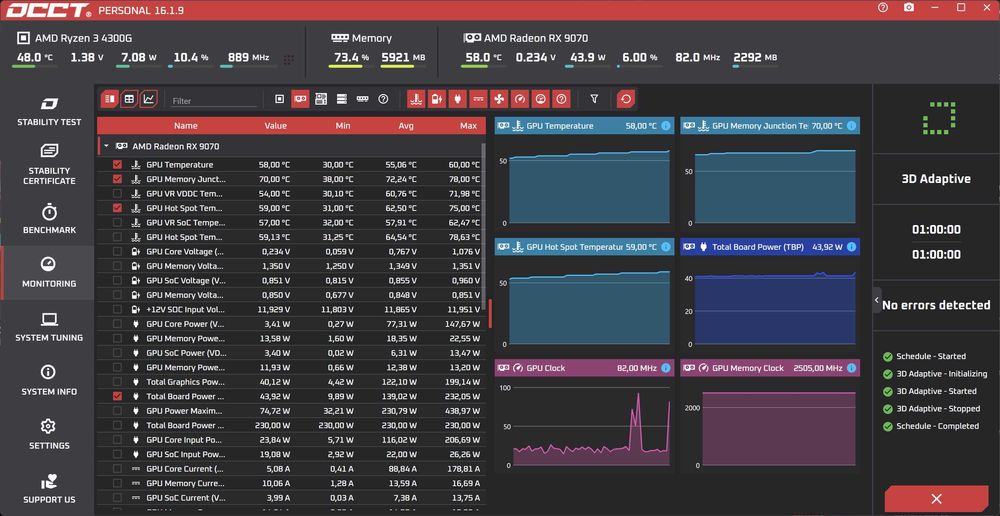The image size is (1000, 516).
Task: Open info for Total Board Power graph
Action: click(x=851, y=247)
